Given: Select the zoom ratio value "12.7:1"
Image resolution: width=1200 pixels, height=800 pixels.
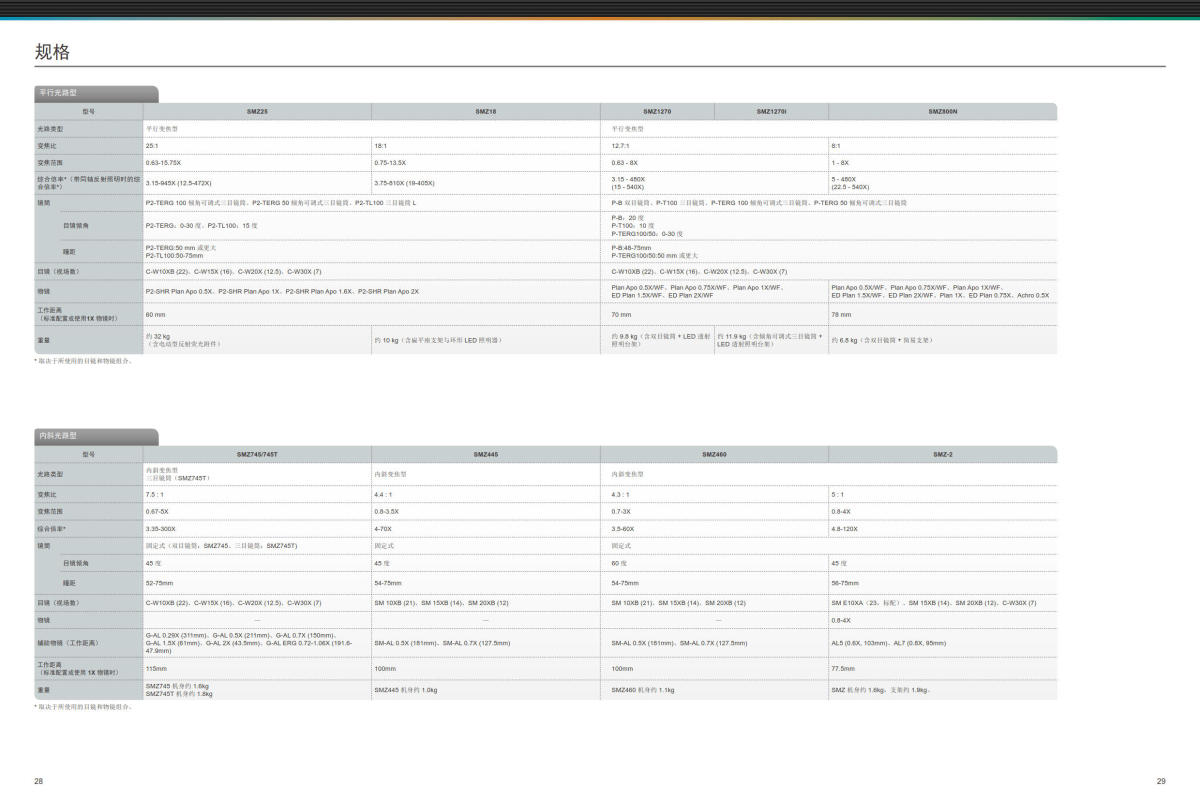Looking at the screenshot, I should 620,146.
